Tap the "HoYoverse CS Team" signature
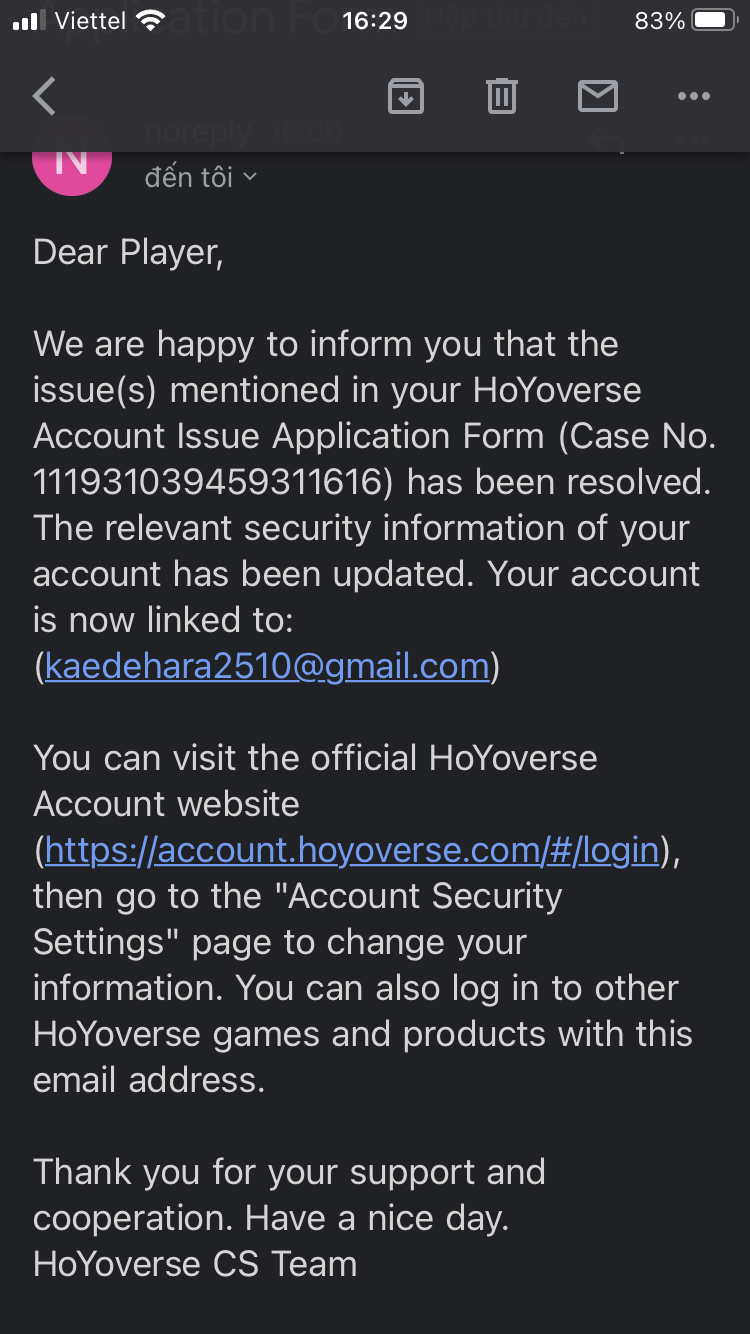 (195, 1264)
